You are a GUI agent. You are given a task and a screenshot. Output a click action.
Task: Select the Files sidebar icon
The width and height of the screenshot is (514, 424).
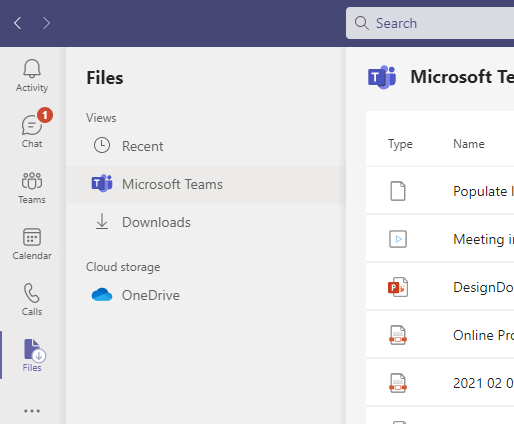pyautogui.click(x=32, y=355)
